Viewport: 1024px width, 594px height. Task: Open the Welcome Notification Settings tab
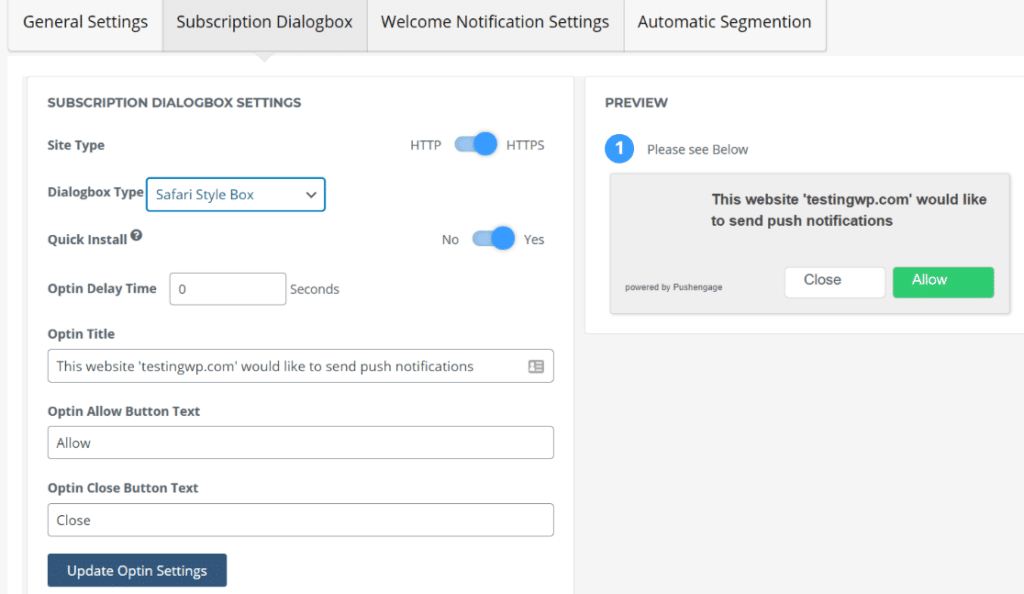[x=494, y=21]
